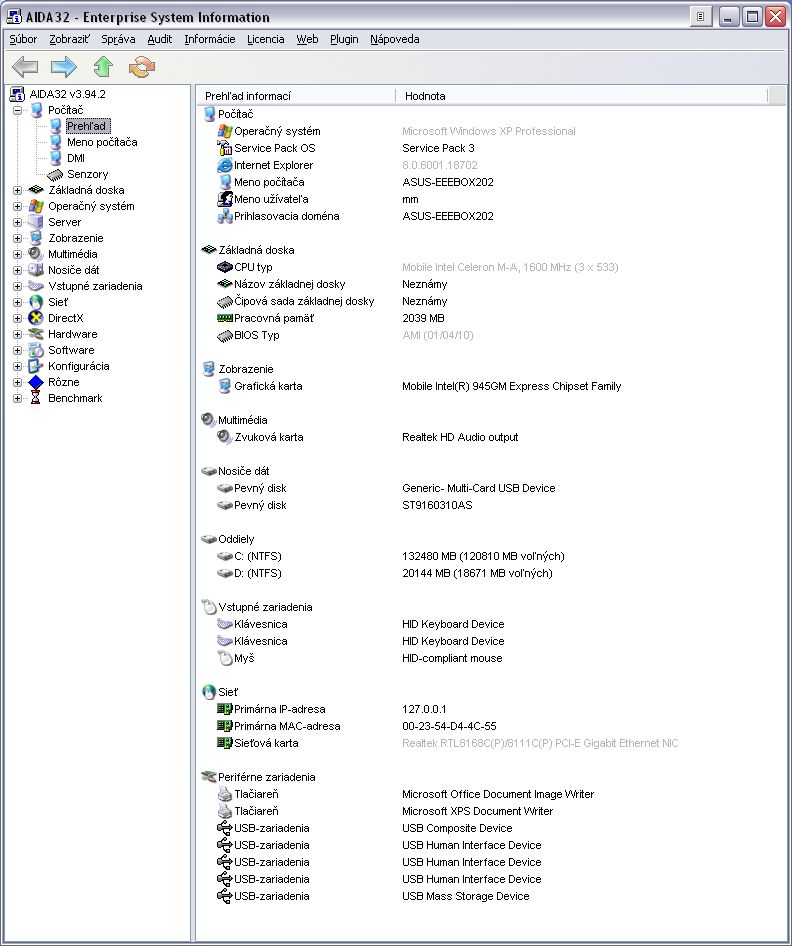Click the Nosiče dát disk icon in tree
Image resolution: width=792 pixels, height=946 pixels.
[x=36, y=270]
